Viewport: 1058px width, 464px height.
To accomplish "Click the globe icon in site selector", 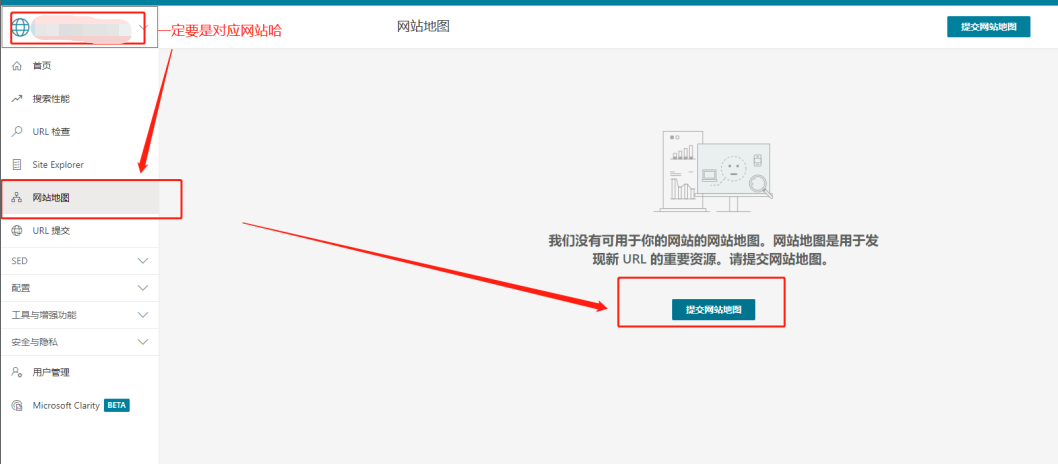I will [x=20, y=27].
